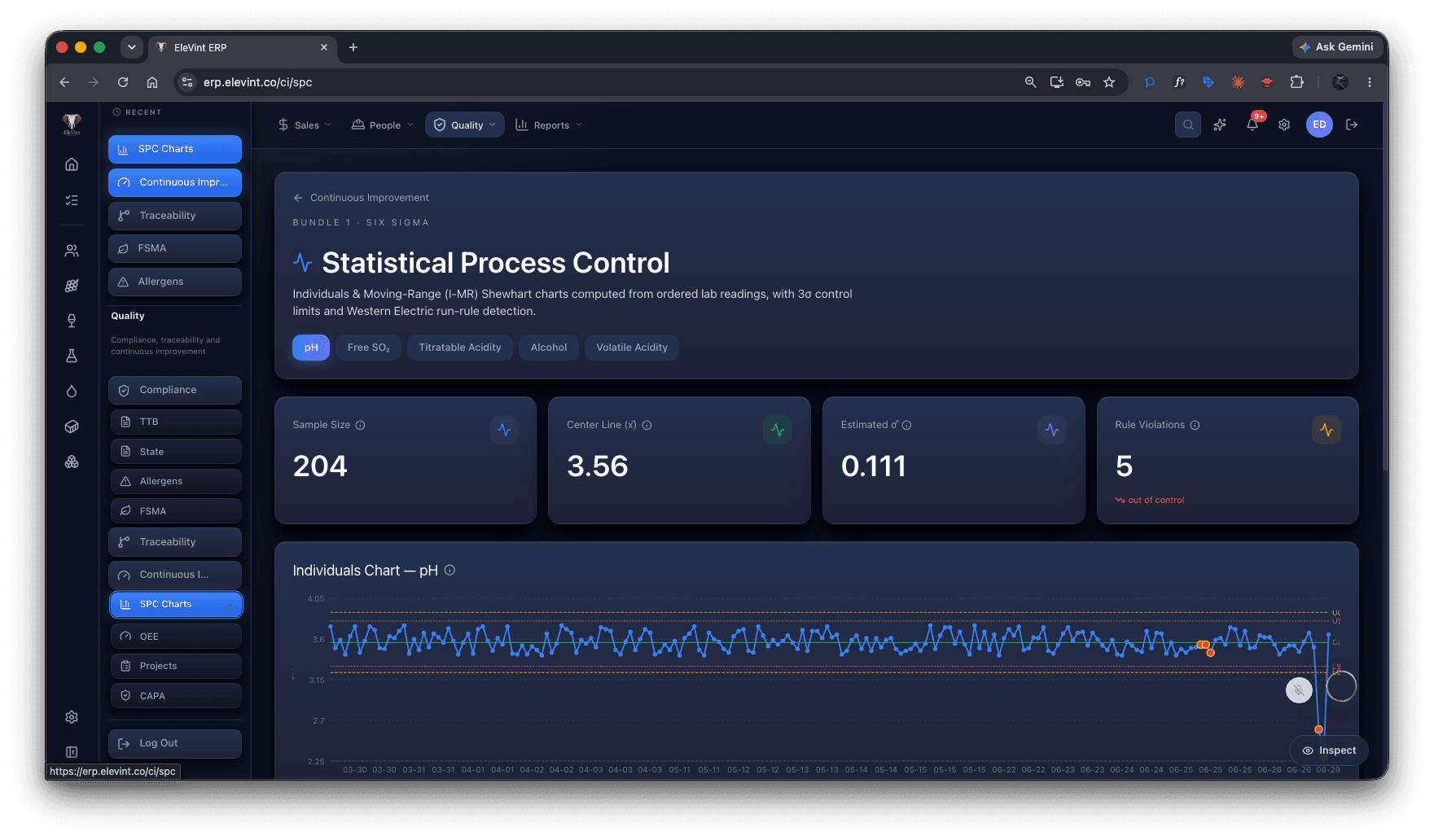Viewport: 1434px width, 840px height.
Task: Open a new browser tab
Action: pyautogui.click(x=353, y=47)
